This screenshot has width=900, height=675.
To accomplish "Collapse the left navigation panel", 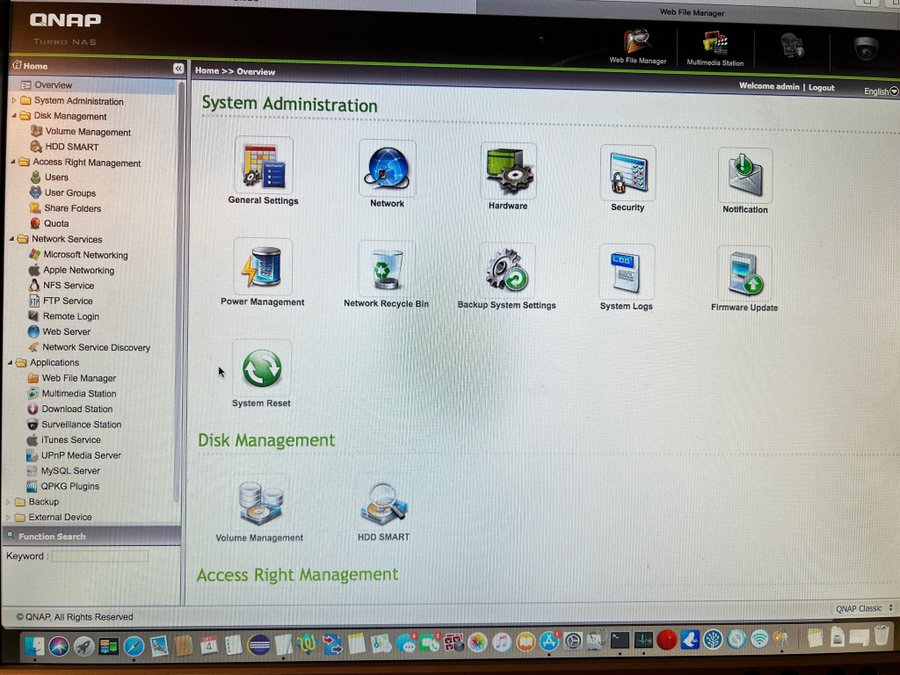I will pyautogui.click(x=178, y=68).
